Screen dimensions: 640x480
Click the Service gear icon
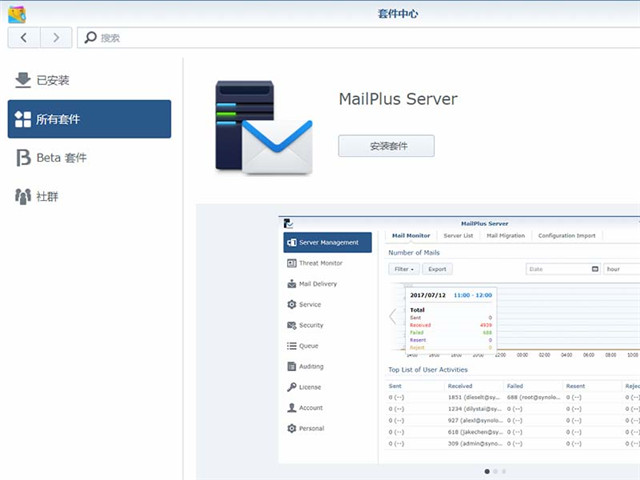click(x=292, y=304)
